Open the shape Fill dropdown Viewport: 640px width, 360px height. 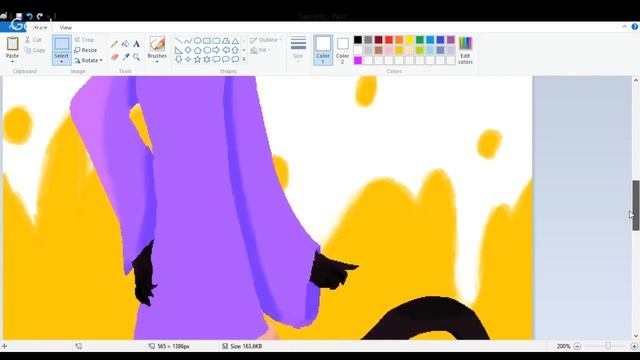(x=260, y=50)
